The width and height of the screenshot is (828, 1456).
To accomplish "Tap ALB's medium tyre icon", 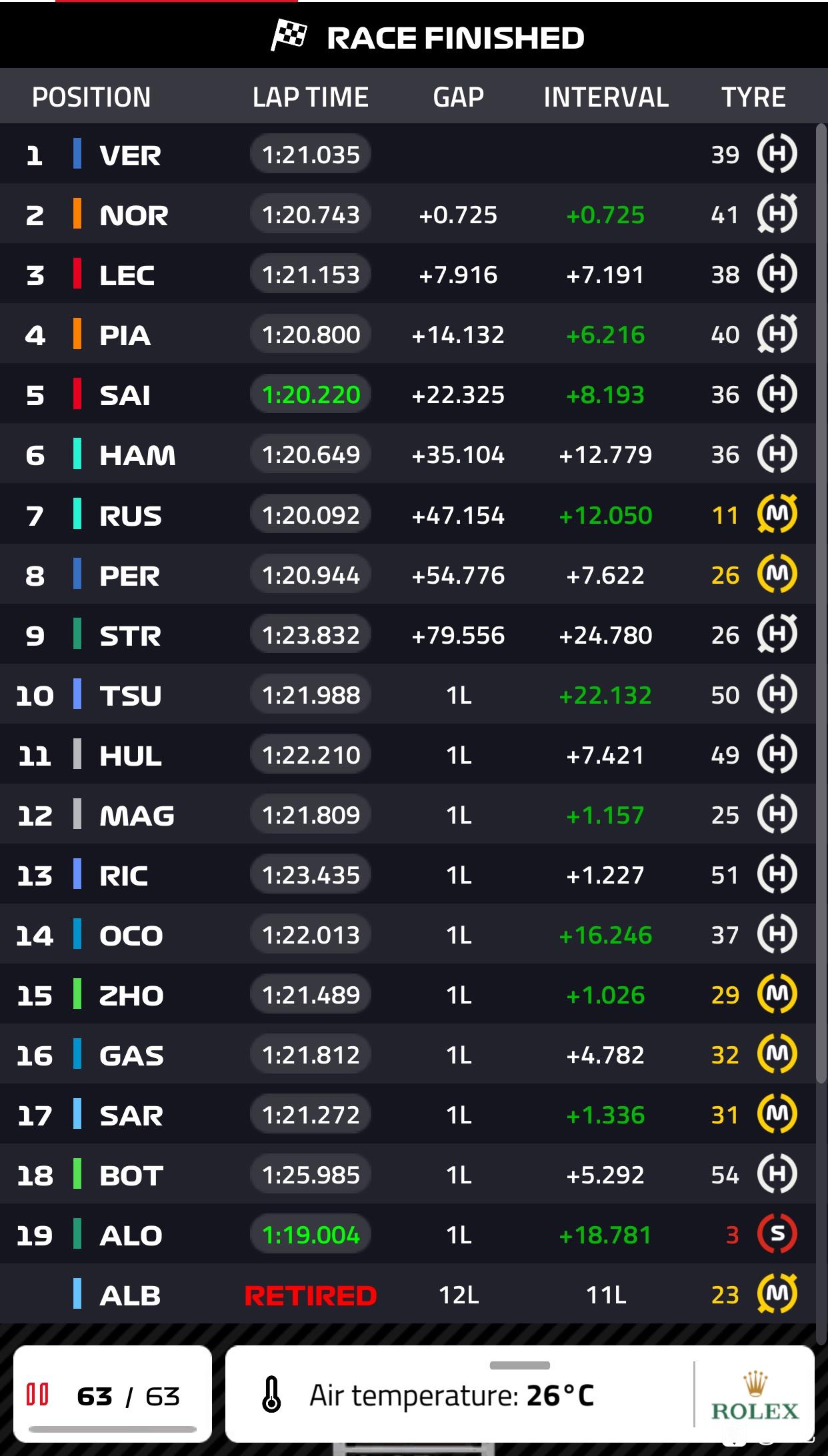I will [x=777, y=1294].
